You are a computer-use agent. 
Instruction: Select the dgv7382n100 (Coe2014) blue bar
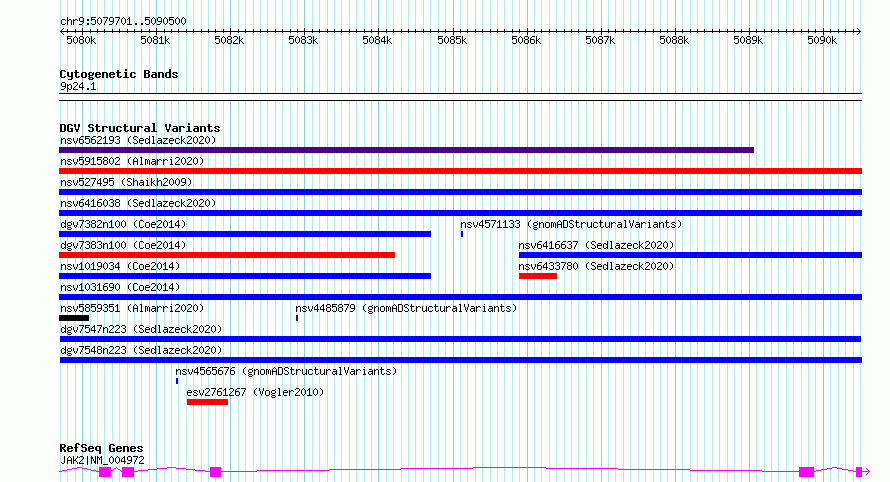tap(245, 234)
